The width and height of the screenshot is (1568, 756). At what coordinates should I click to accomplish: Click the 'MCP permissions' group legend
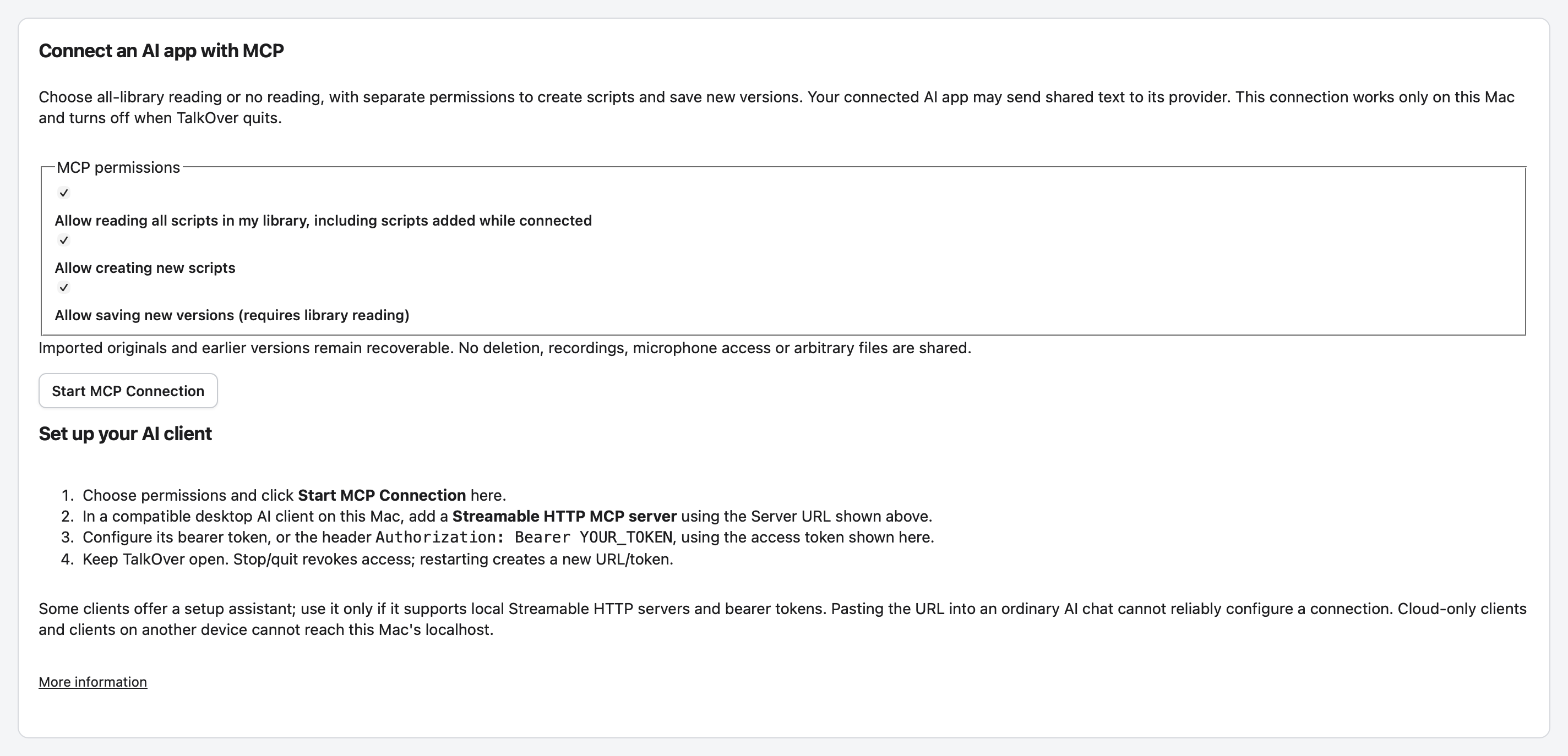click(x=118, y=167)
